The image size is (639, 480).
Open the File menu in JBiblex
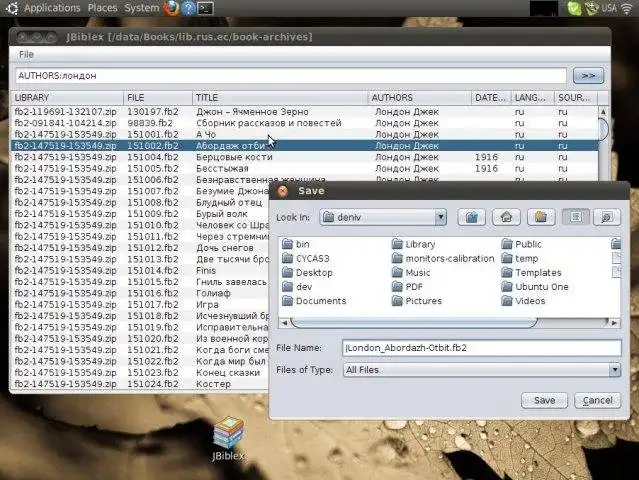point(26,54)
